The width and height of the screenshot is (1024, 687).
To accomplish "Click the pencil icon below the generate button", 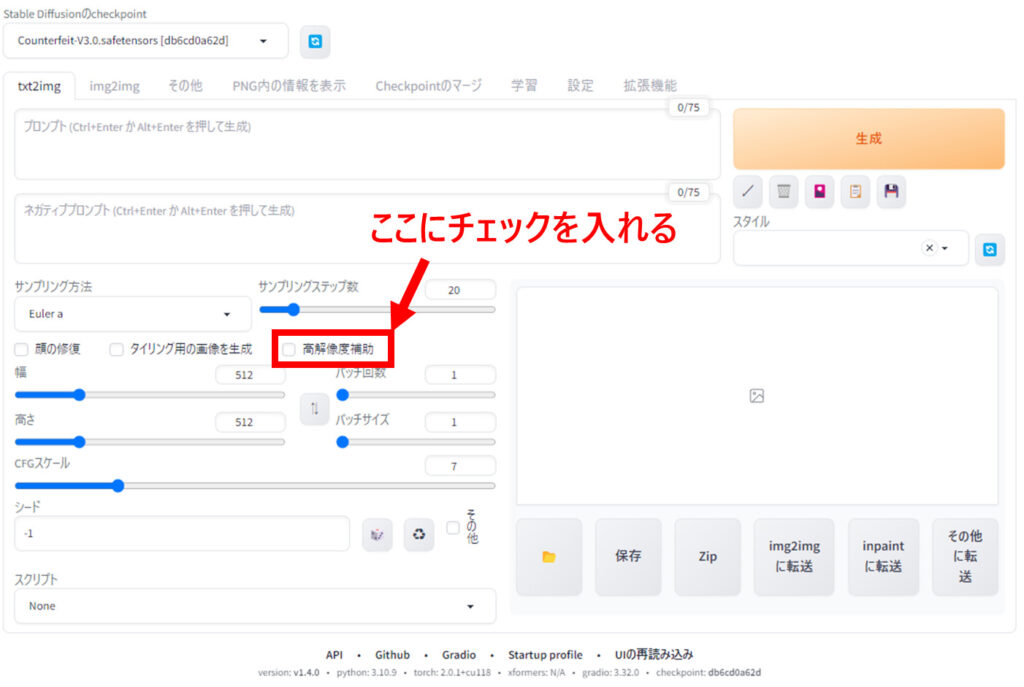I will click(748, 191).
